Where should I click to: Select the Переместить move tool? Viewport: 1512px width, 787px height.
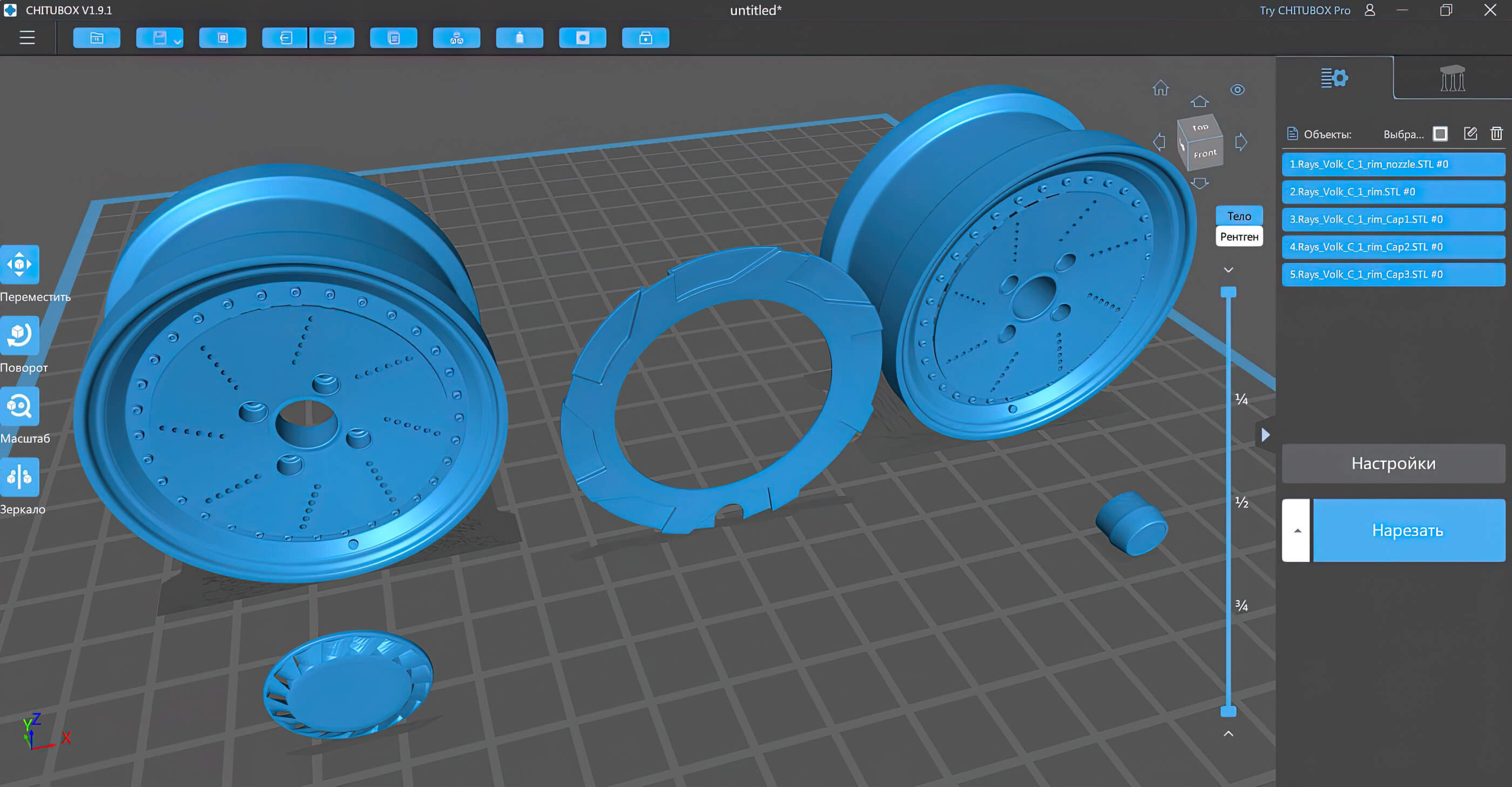point(20,264)
